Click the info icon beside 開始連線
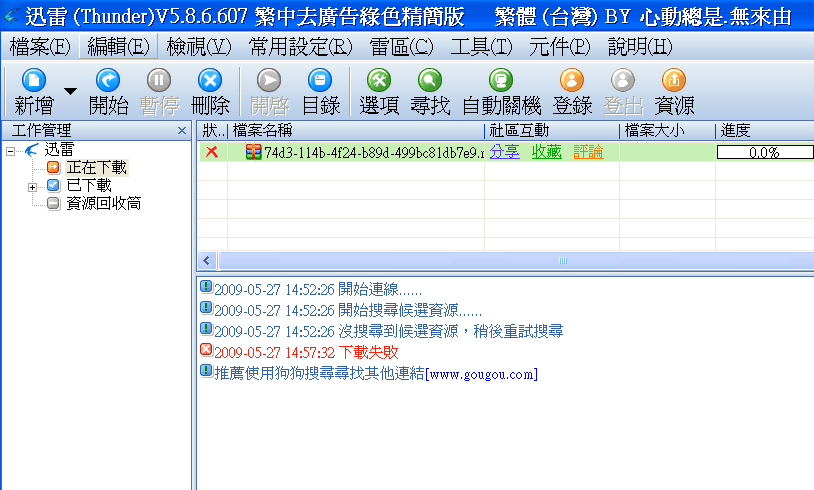 (206, 287)
